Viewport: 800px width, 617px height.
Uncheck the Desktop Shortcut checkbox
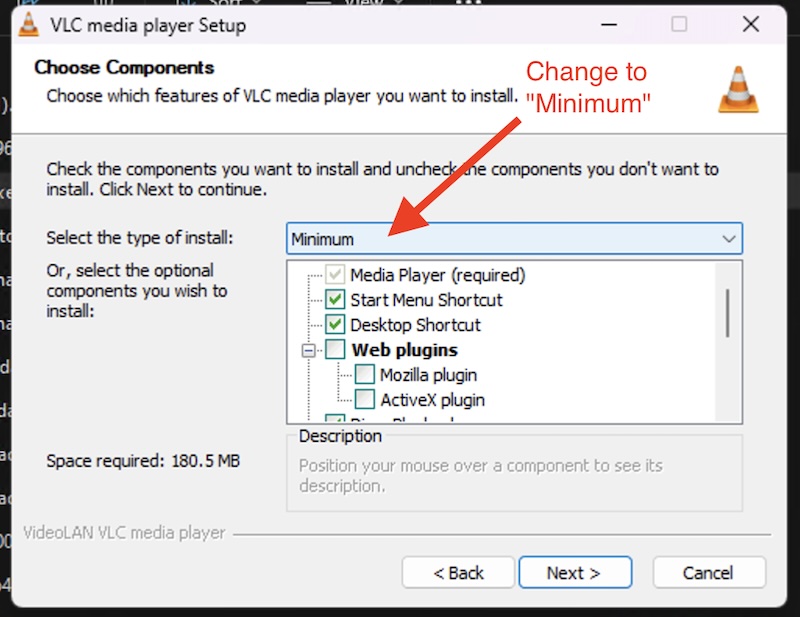click(x=336, y=325)
